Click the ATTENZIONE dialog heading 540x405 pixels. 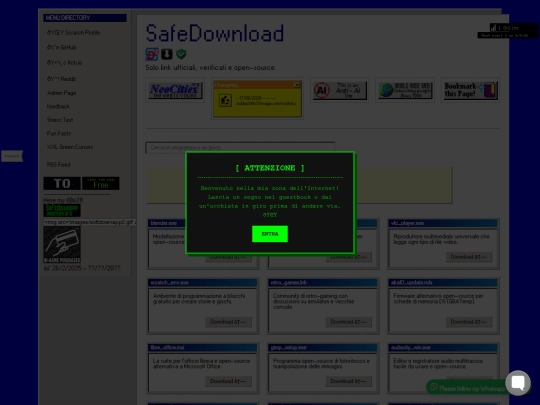270,168
